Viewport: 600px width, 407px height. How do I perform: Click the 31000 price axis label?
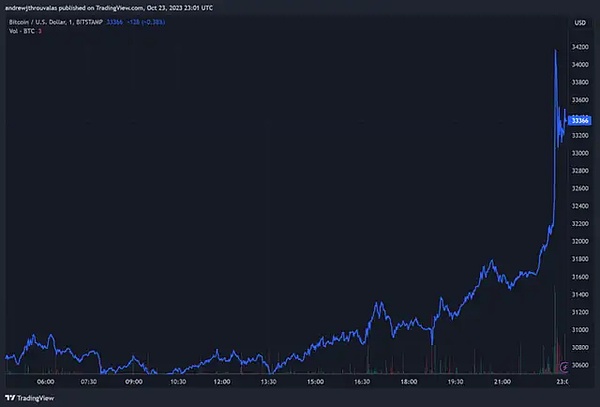(x=579, y=329)
